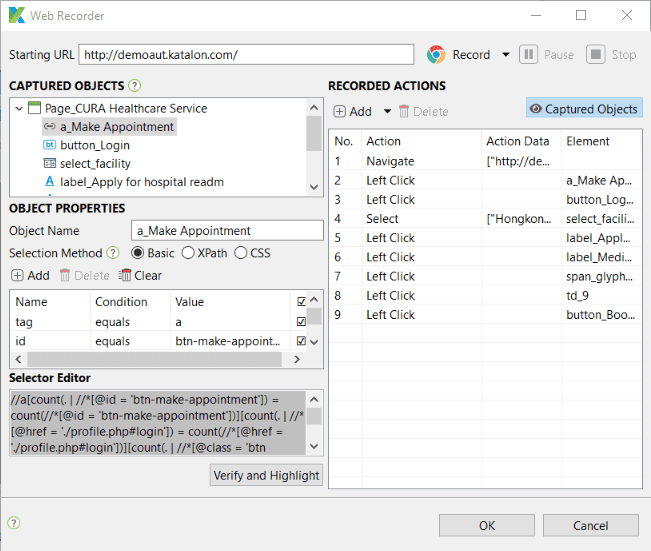Delete the selected recorded action

click(x=423, y=111)
